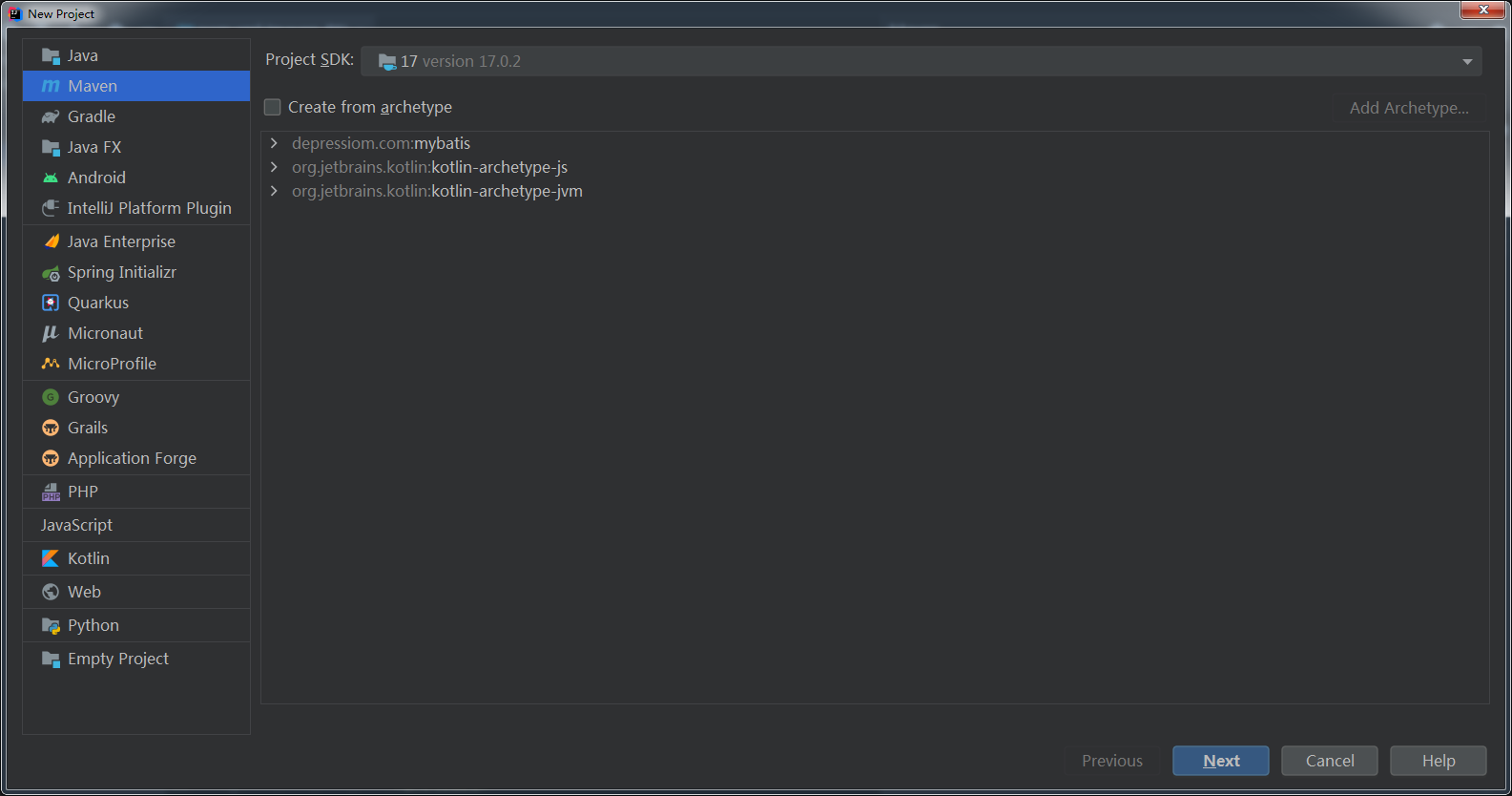
Task: Click the Application Forge icon
Action: pyautogui.click(x=51, y=458)
